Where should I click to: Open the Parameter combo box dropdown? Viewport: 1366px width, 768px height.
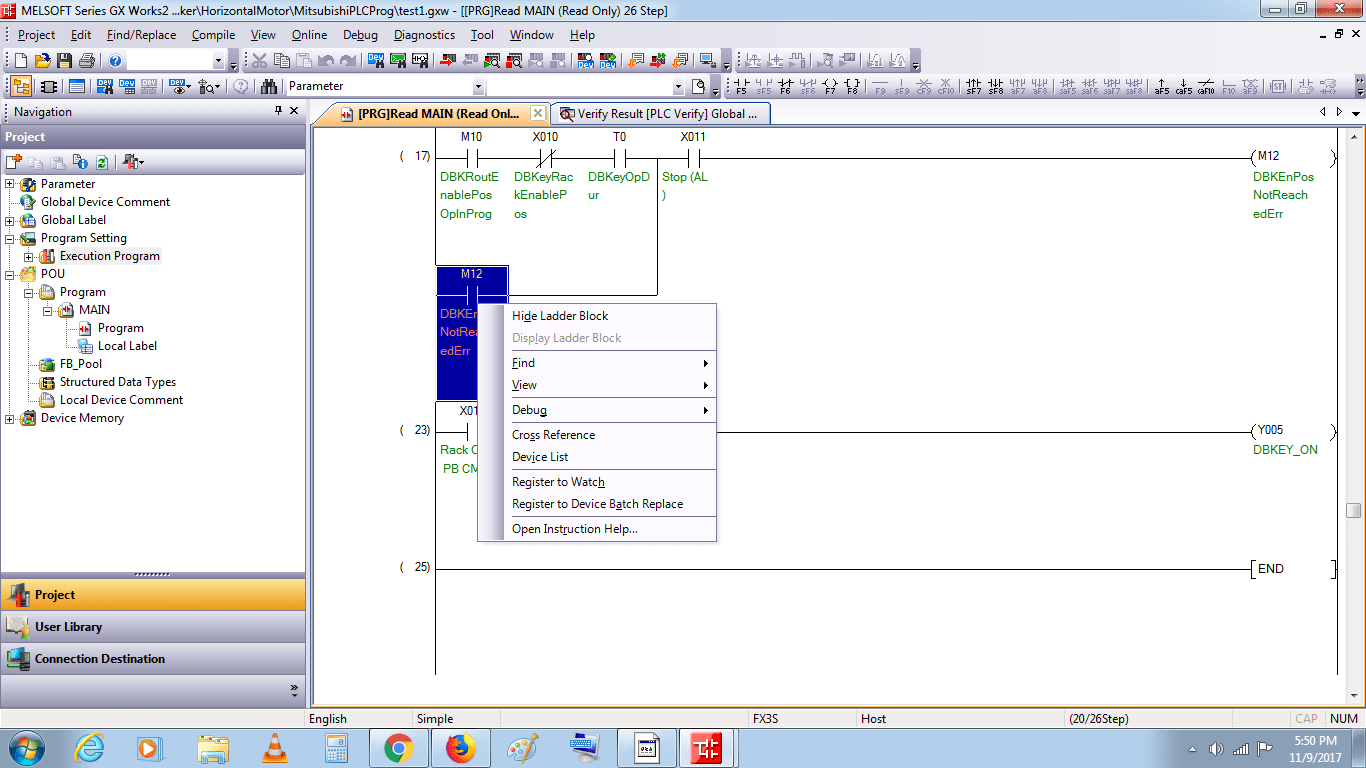click(477, 86)
